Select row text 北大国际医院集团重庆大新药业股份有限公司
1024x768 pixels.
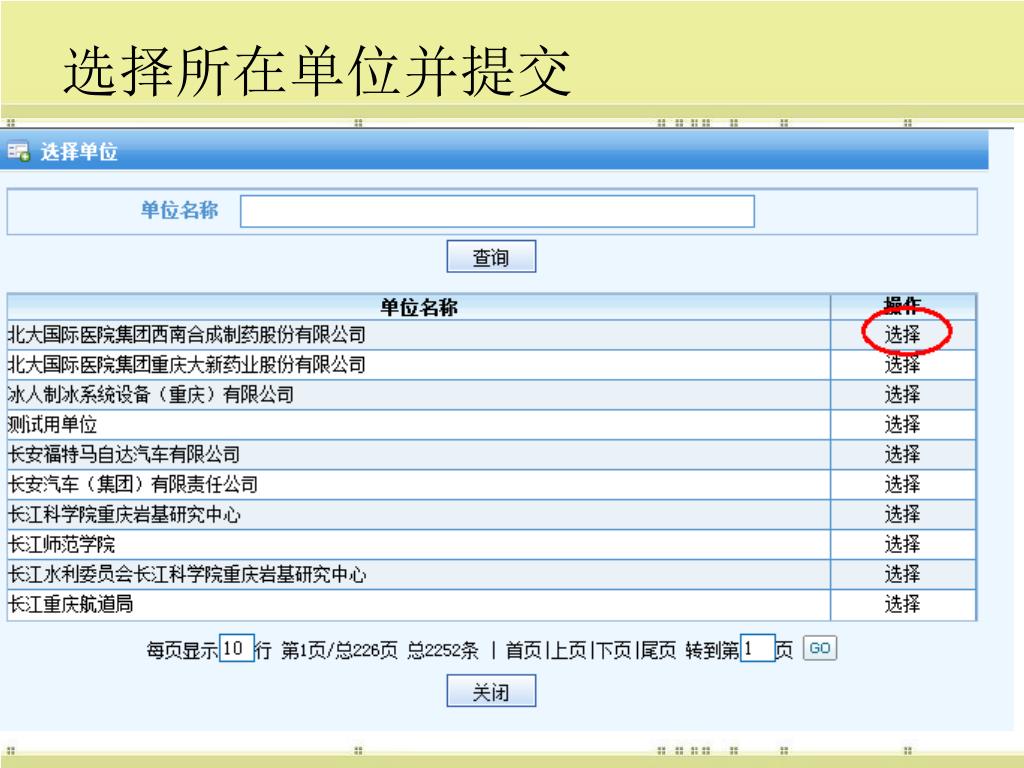pyautogui.click(x=187, y=364)
